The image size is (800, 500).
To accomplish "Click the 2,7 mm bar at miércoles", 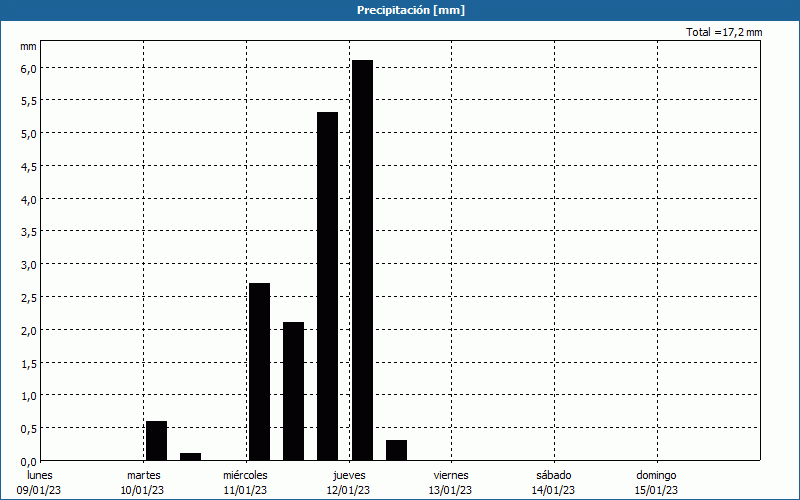I will coord(260,371).
